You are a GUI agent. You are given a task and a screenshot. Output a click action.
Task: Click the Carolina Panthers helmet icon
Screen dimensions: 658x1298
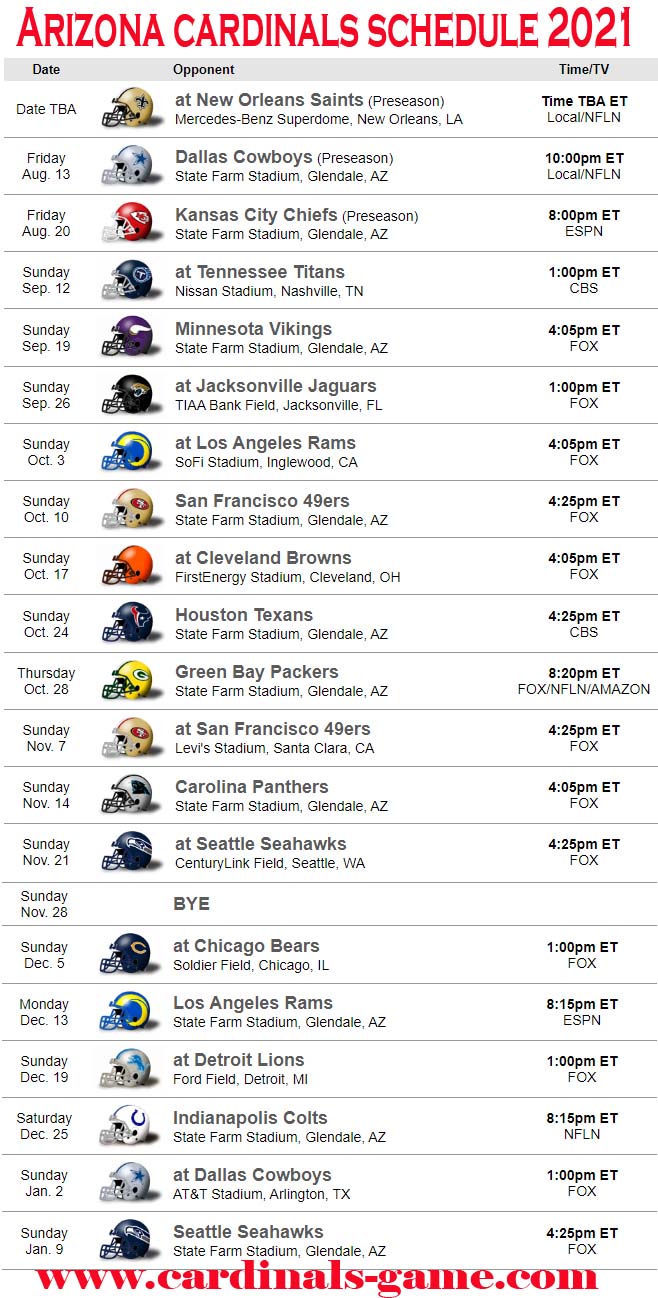pyautogui.click(x=127, y=794)
